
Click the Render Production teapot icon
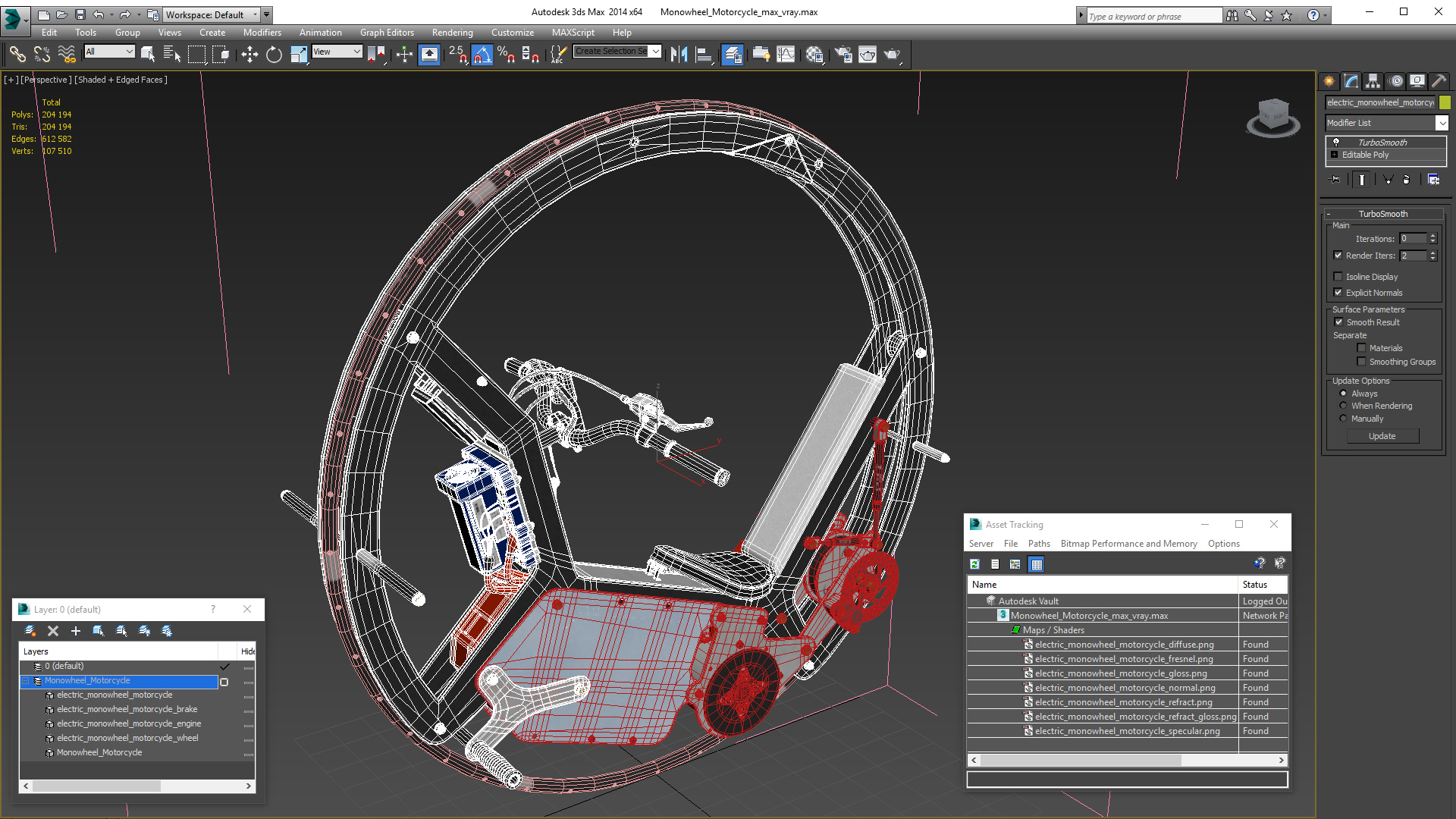point(893,54)
